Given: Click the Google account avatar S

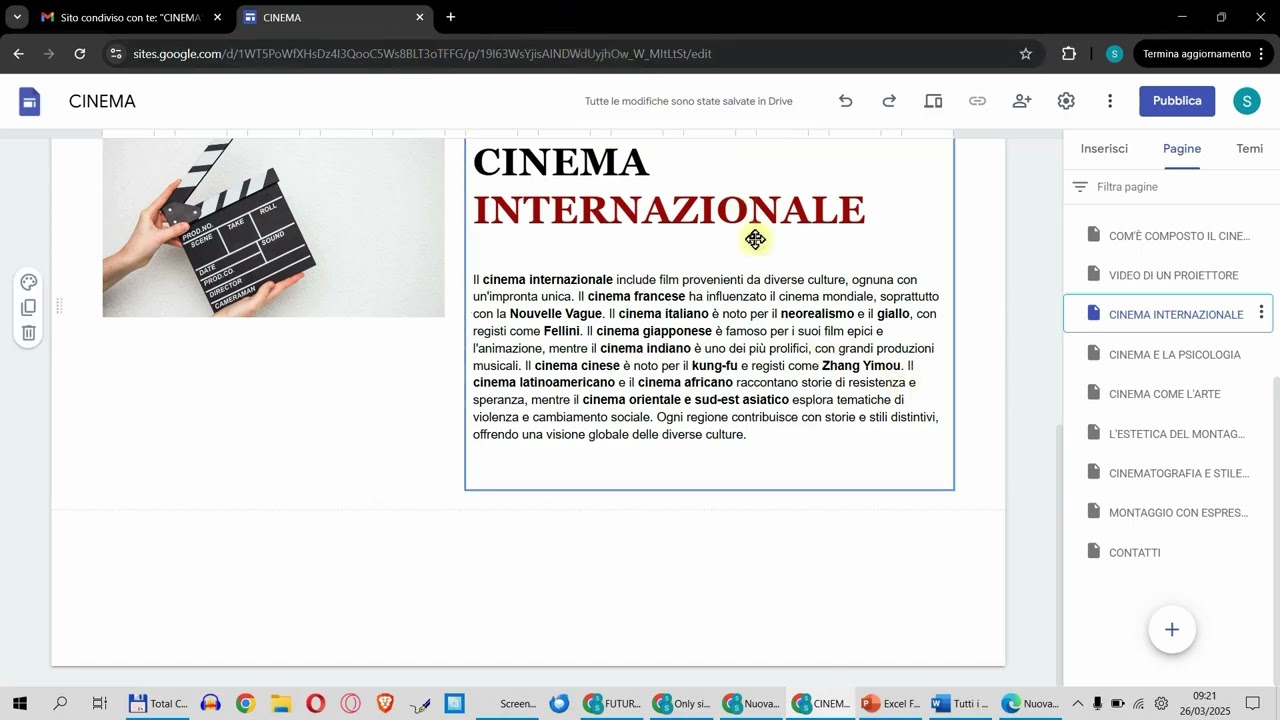Looking at the screenshot, I should 1247,101.
